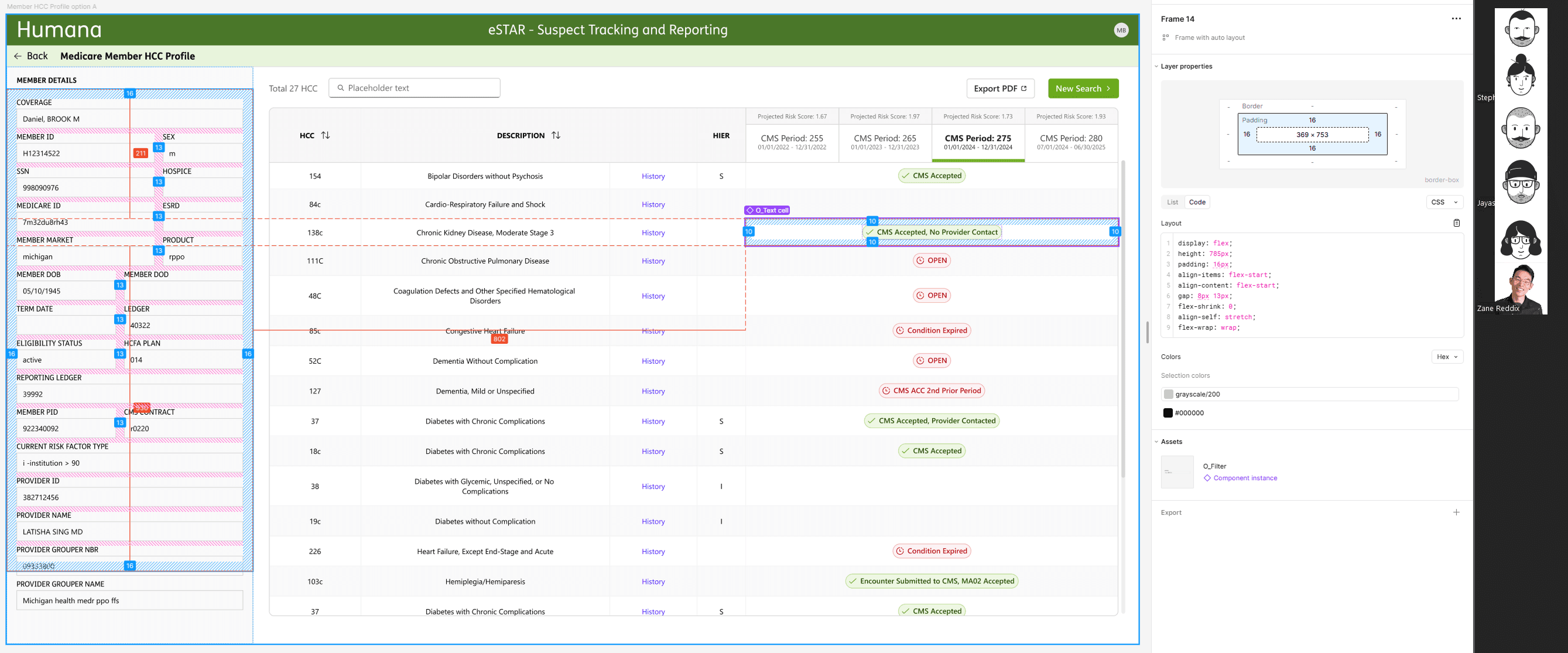Collapse the Assets section
Screen dimensions: 1568x653
tap(1156, 442)
